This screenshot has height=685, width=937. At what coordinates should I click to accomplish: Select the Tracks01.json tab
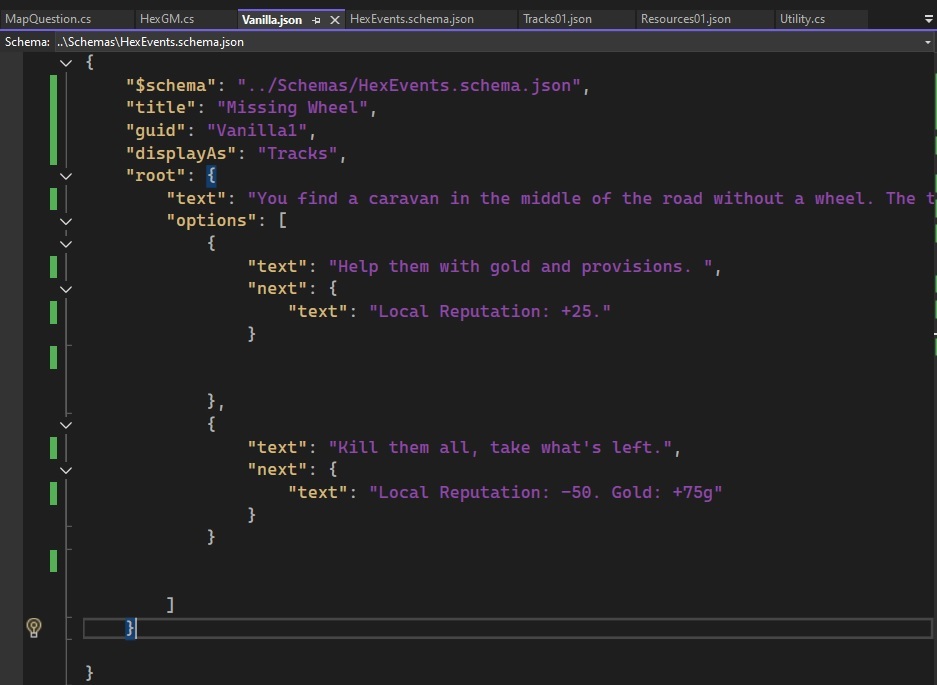click(x=557, y=19)
